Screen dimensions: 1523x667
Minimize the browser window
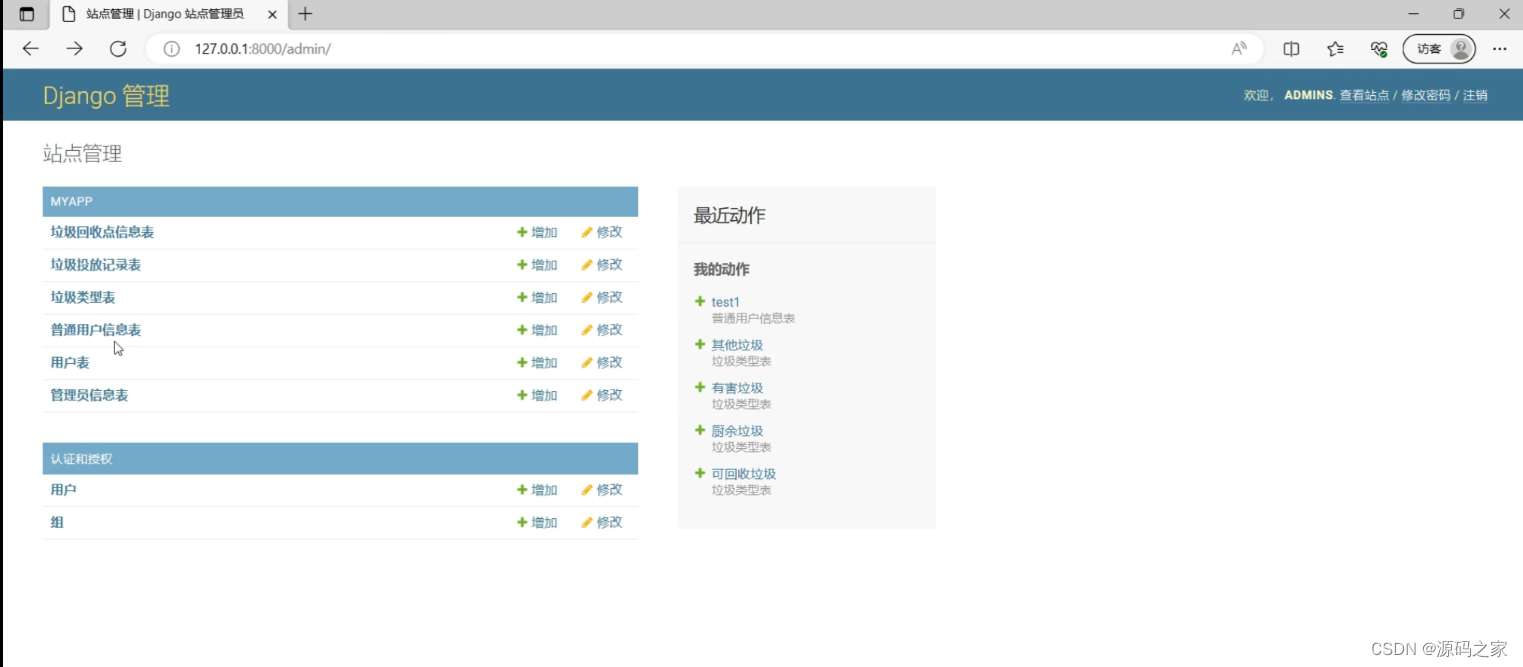click(x=1414, y=14)
